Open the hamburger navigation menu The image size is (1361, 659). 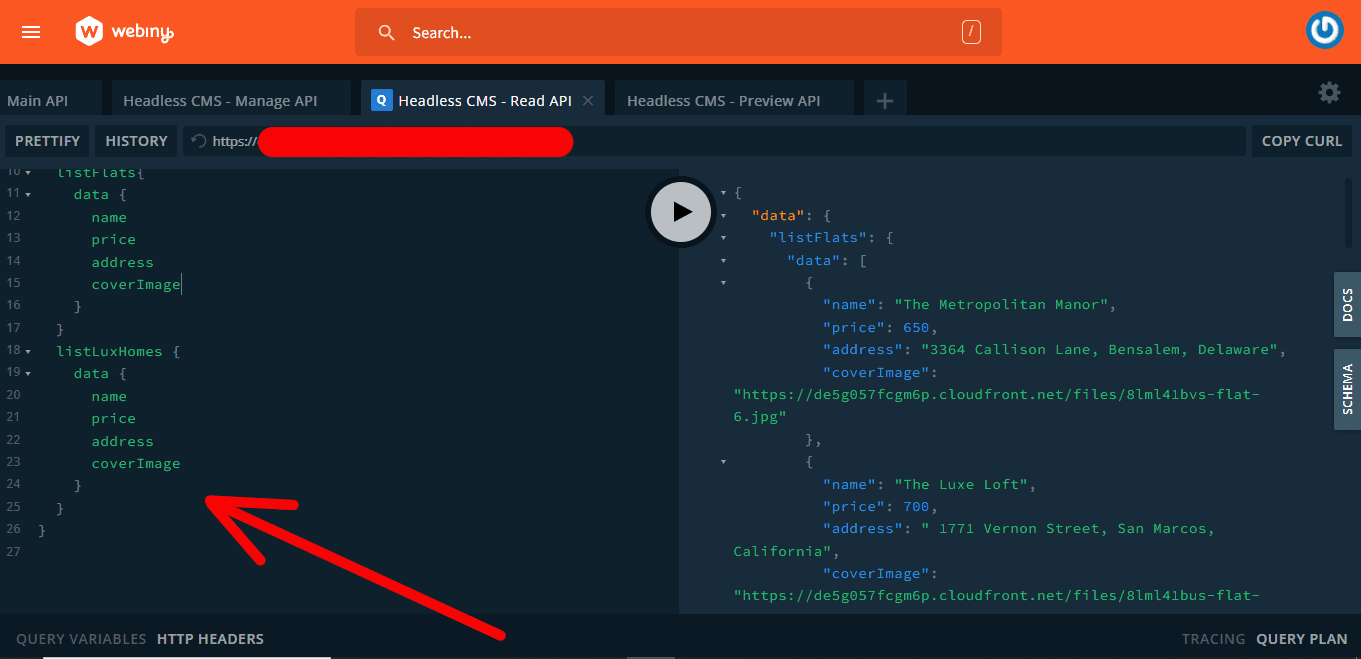click(x=30, y=31)
